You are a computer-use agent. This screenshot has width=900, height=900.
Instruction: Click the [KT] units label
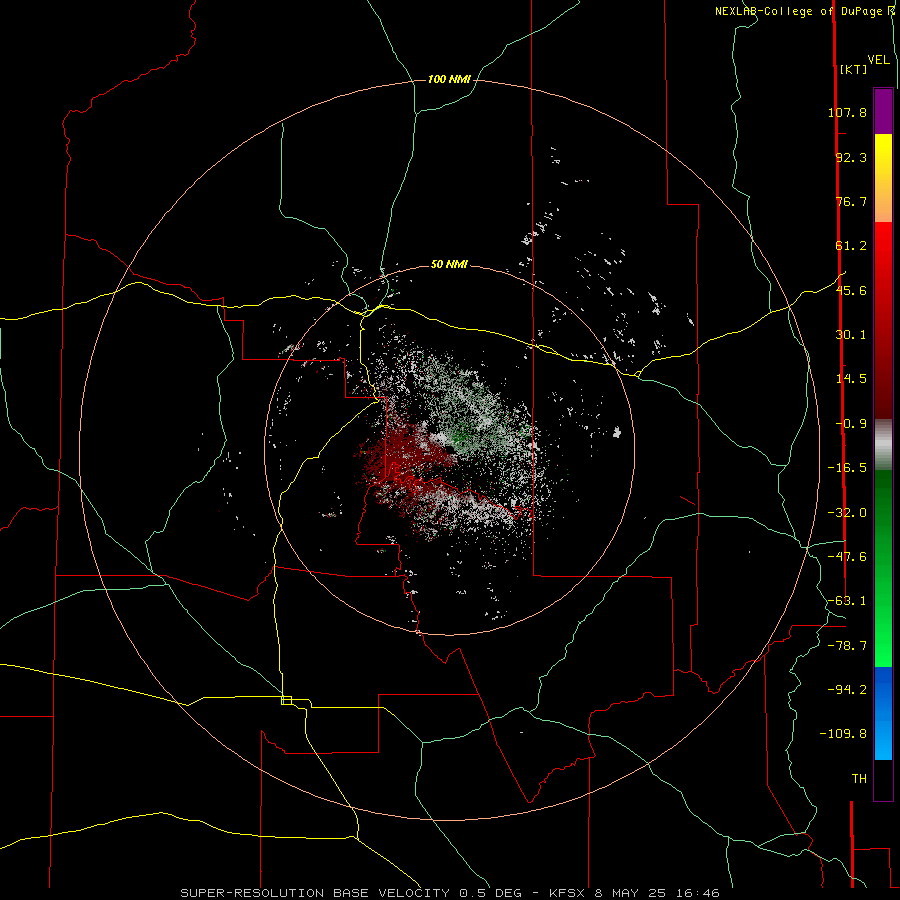[854, 69]
